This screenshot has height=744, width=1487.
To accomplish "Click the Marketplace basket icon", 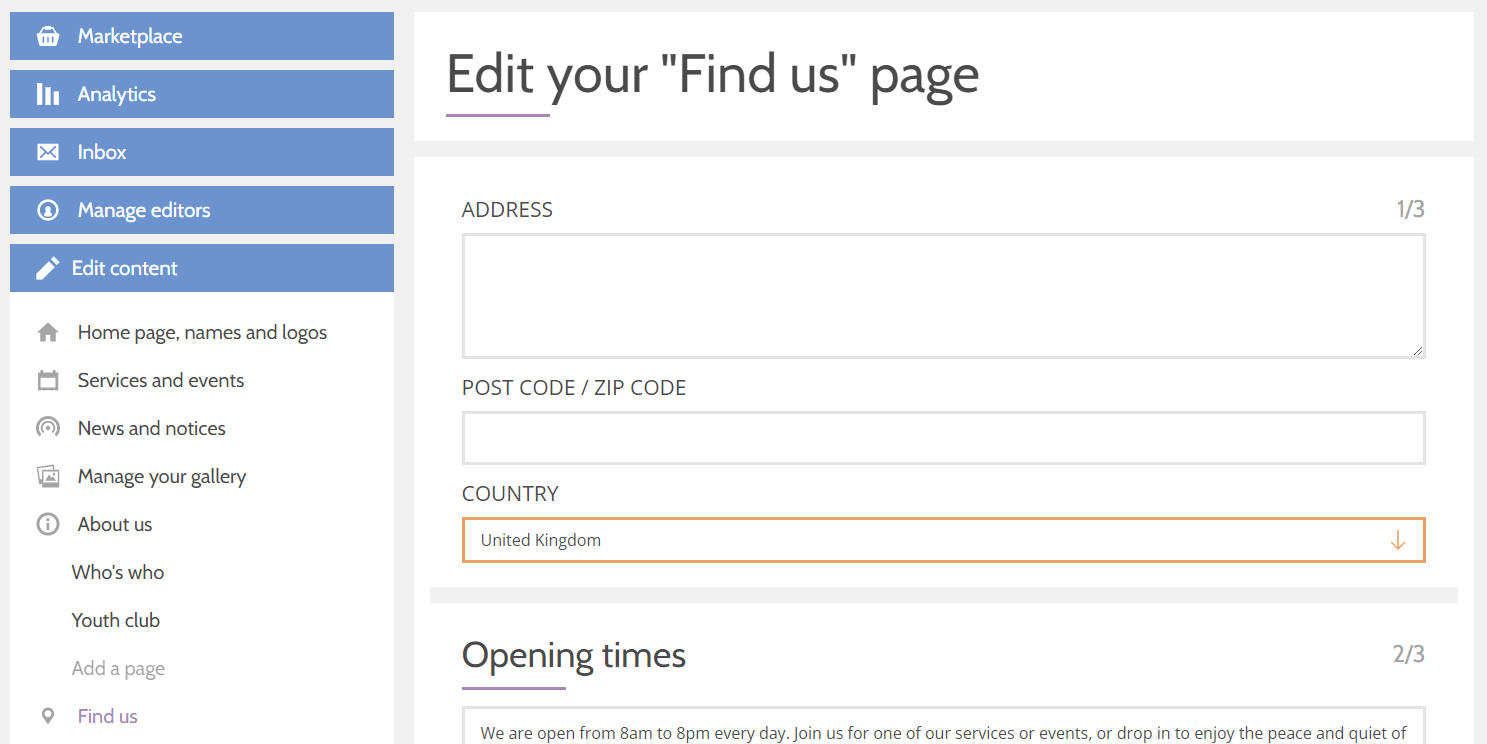I will tap(47, 37).
